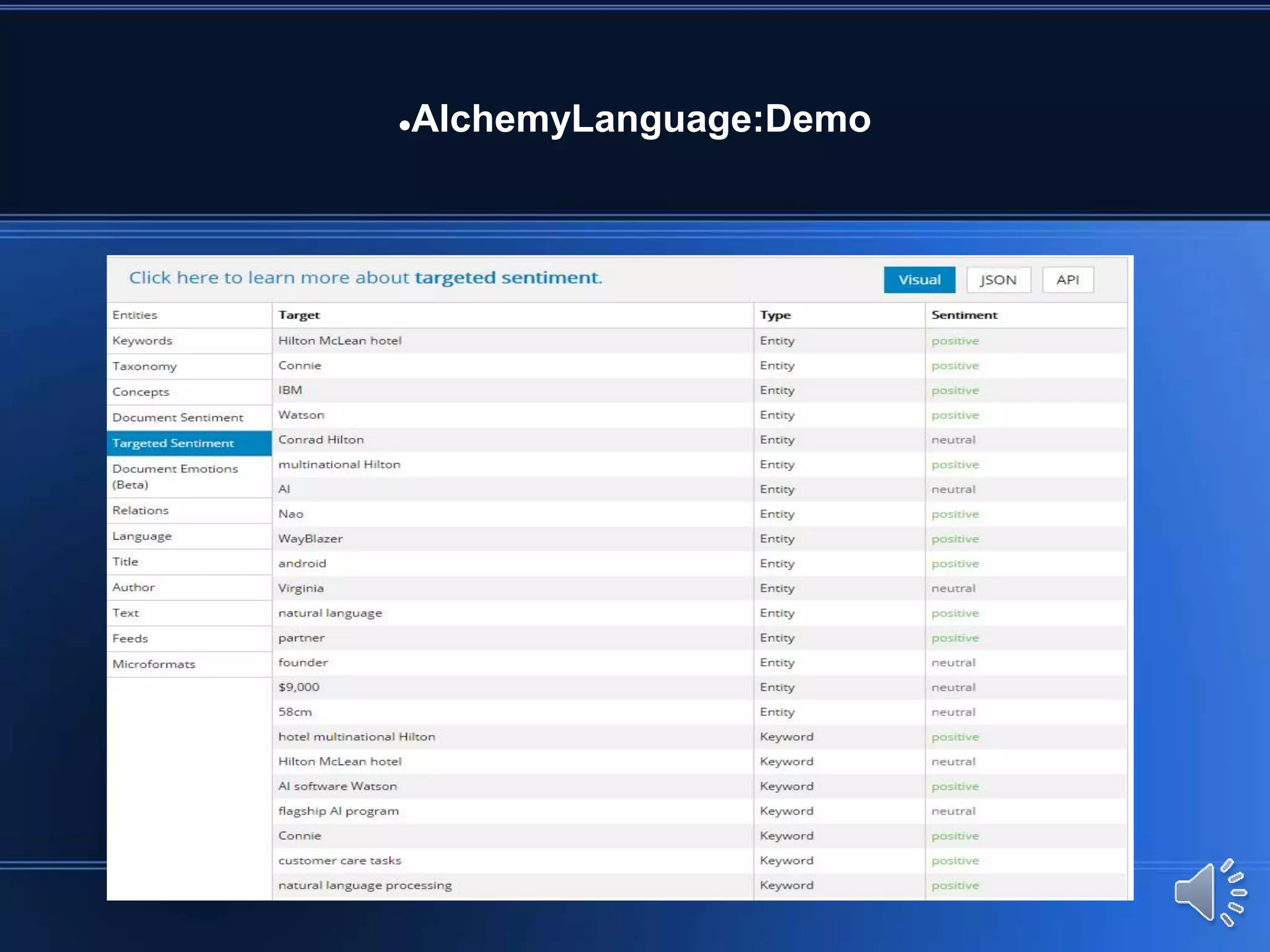The width and height of the screenshot is (1270, 952).
Task: Select Relations in the sidebar
Action: pyautogui.click(x=141, y=510)
